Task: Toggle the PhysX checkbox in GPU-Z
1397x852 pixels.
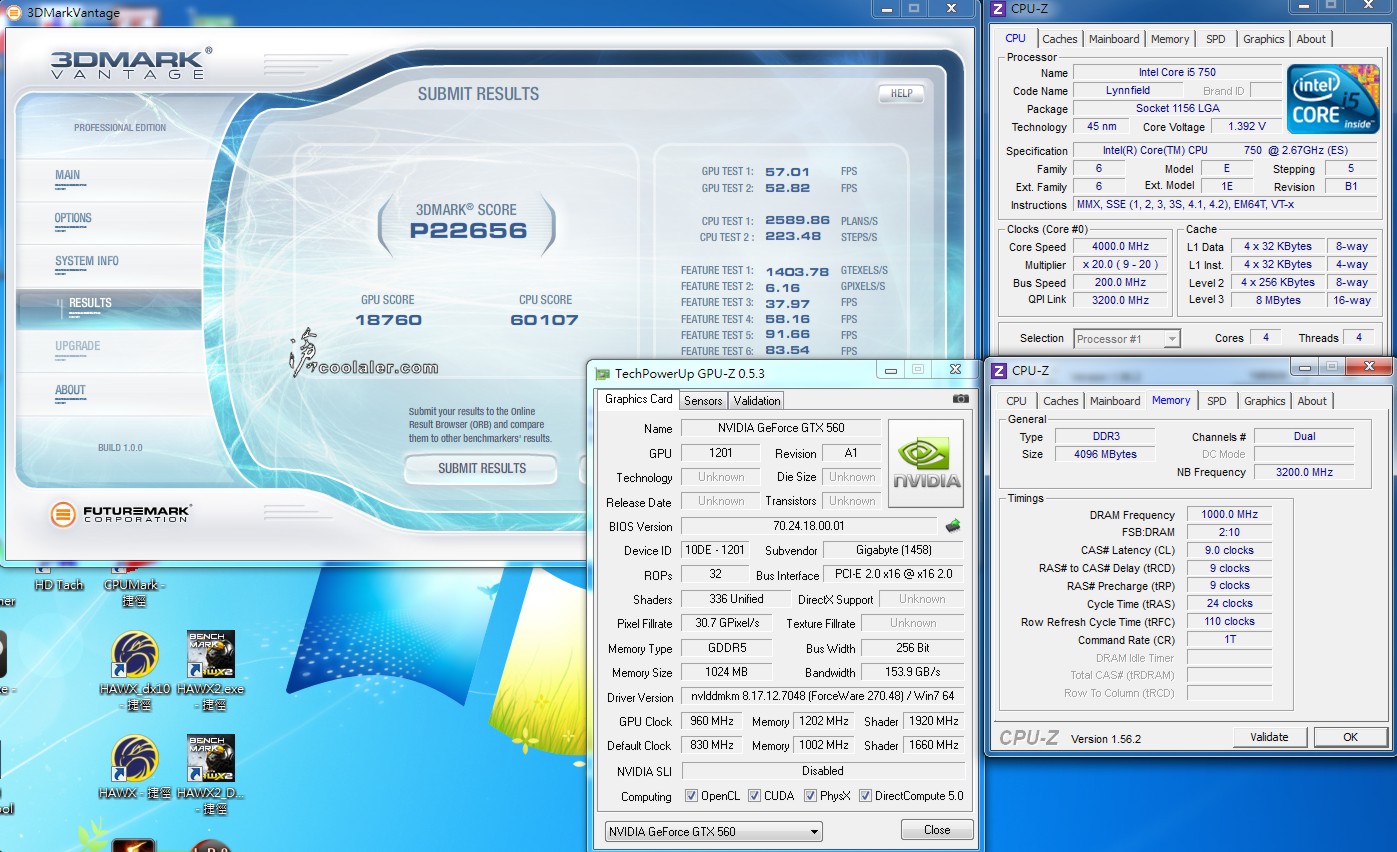Action: coord(810,796)
